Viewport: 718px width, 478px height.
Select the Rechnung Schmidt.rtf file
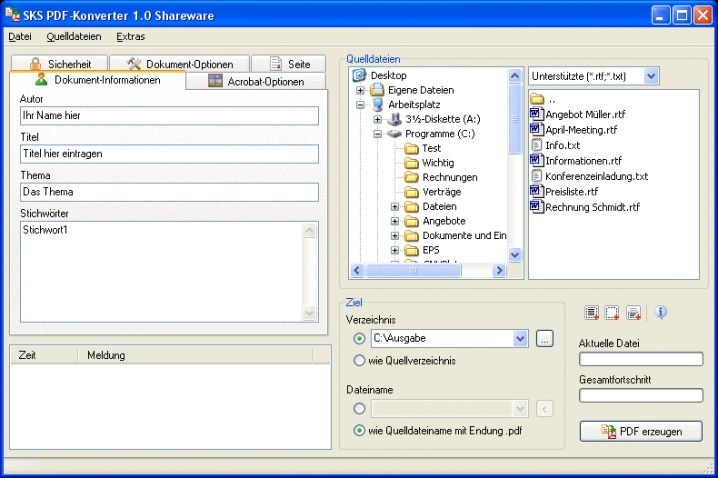592,207
